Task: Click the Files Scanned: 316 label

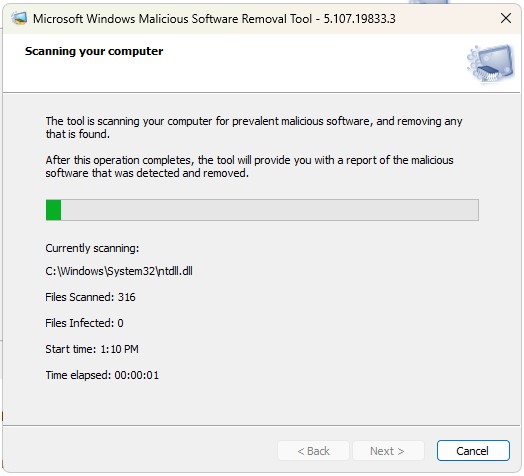Action: tap(90, 297)
